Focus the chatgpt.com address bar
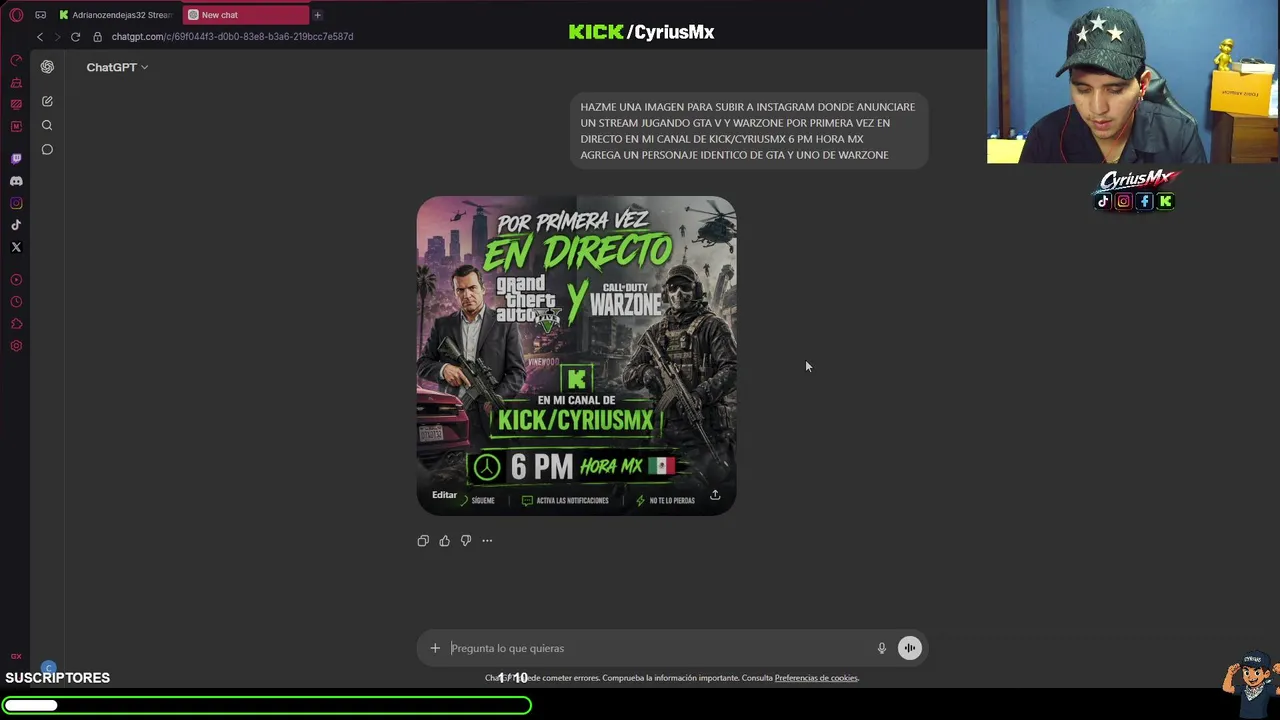 (x=232, y=37)
